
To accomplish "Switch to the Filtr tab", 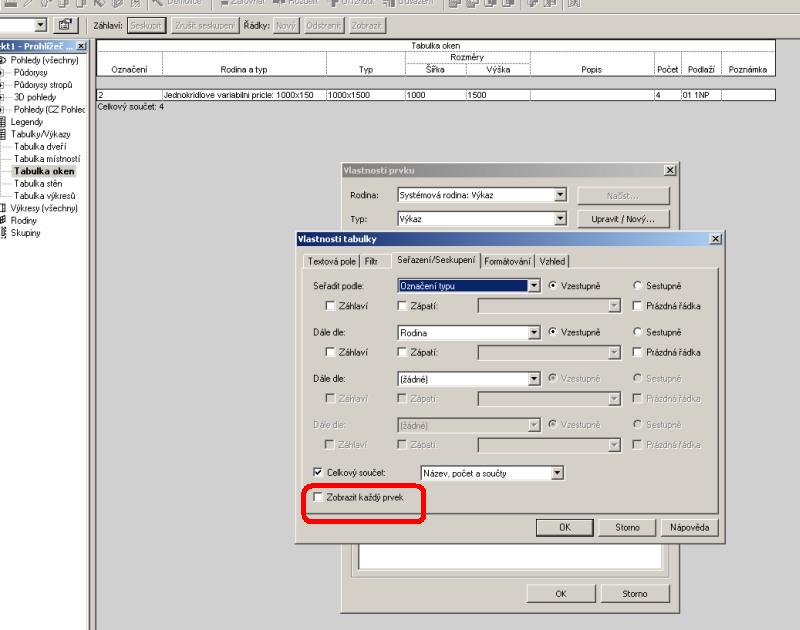I will pos(371,261).
